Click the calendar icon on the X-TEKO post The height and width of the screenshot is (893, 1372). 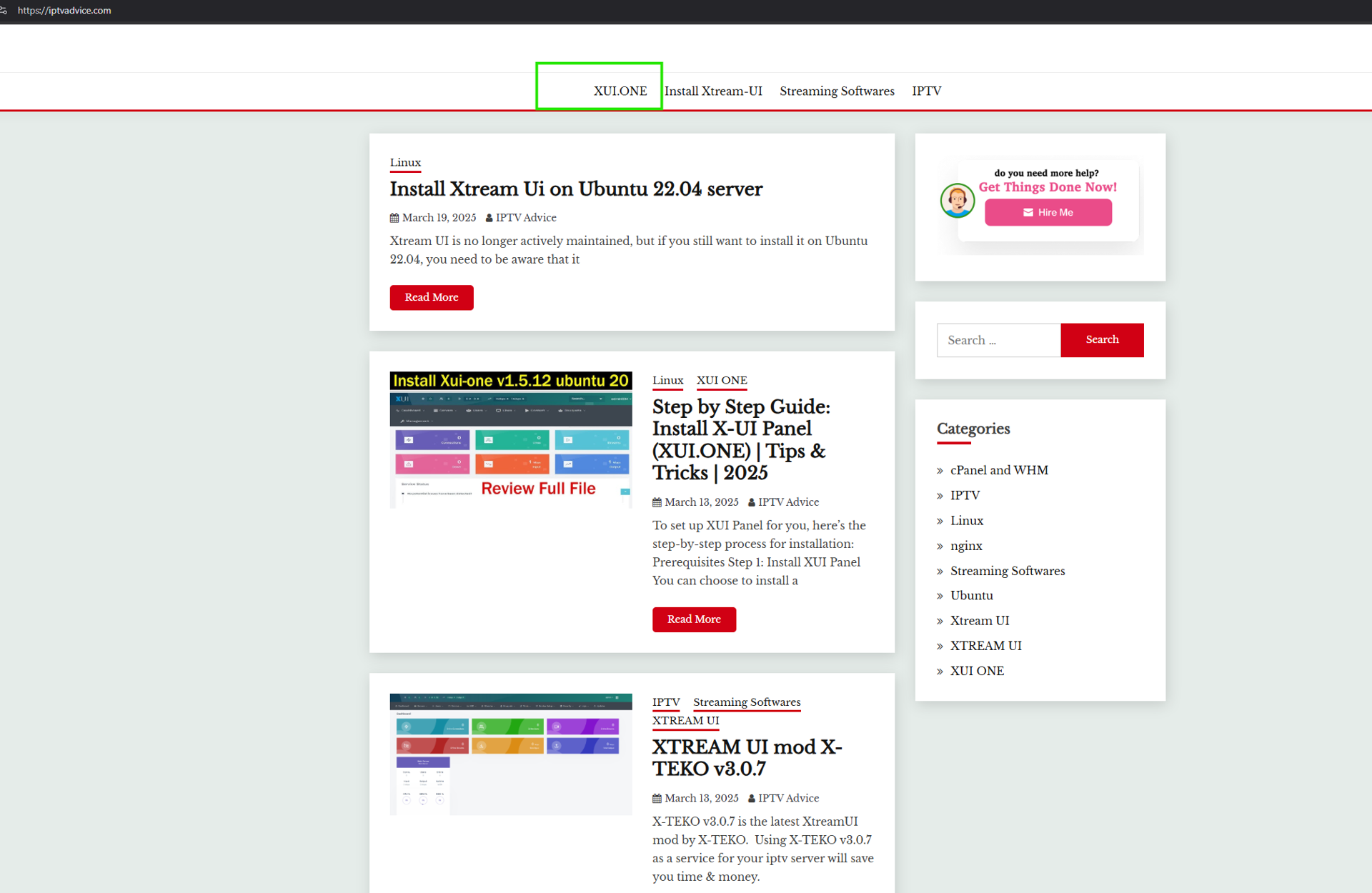pyautogui.click(x=657, y=799)
